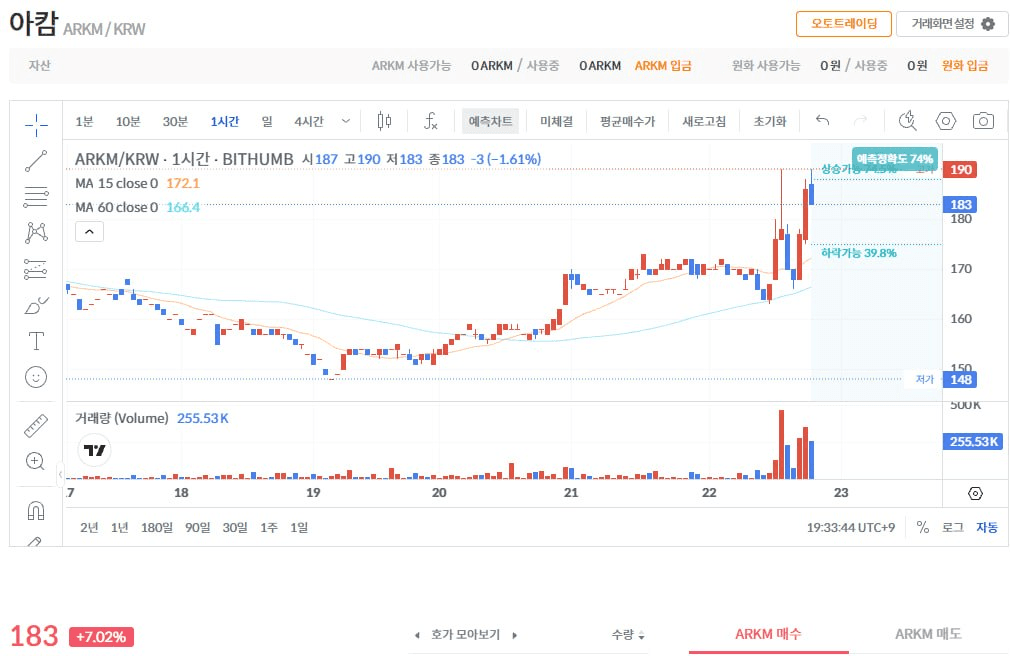Click left arrow beside 호가 모아보기
The image size is (1010, 656).
(417, 635)
